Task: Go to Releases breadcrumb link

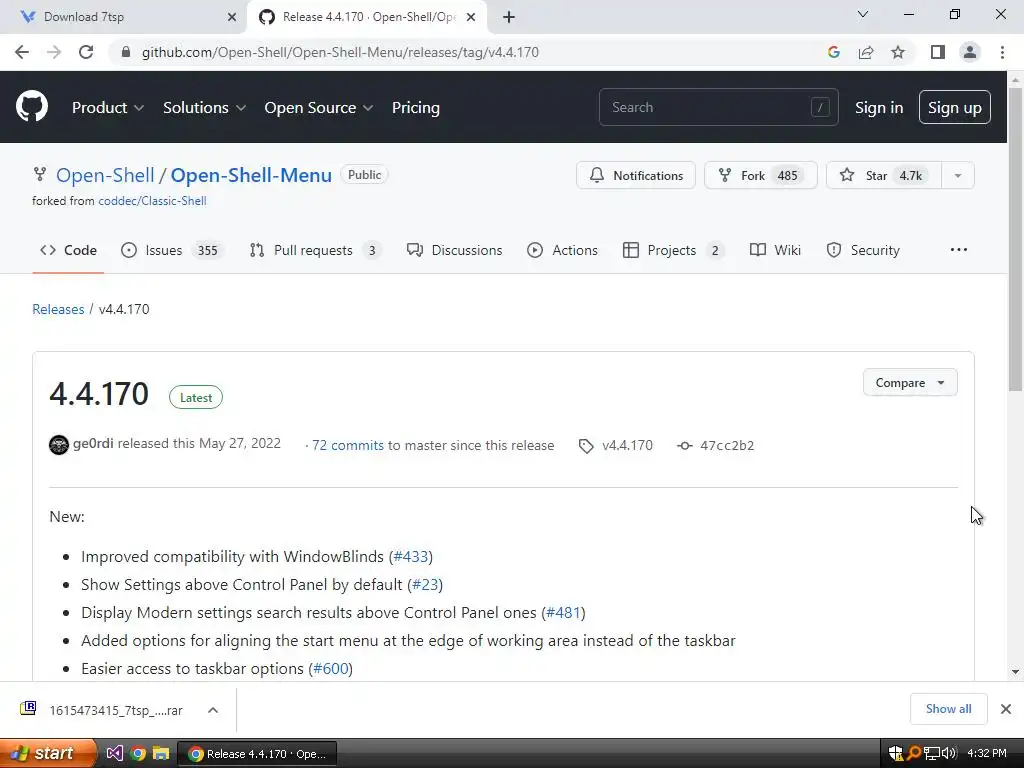Action: coord(58,309)
